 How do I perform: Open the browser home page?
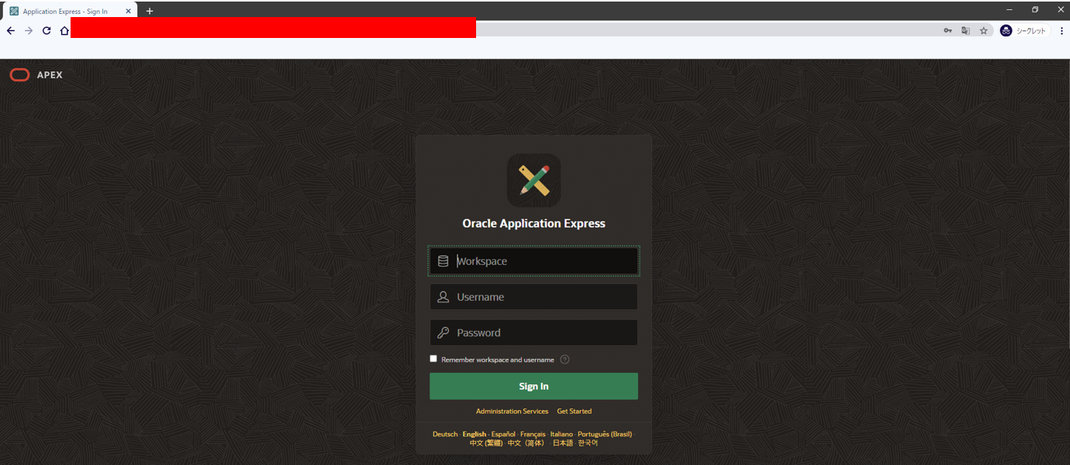tap(64, 31)
